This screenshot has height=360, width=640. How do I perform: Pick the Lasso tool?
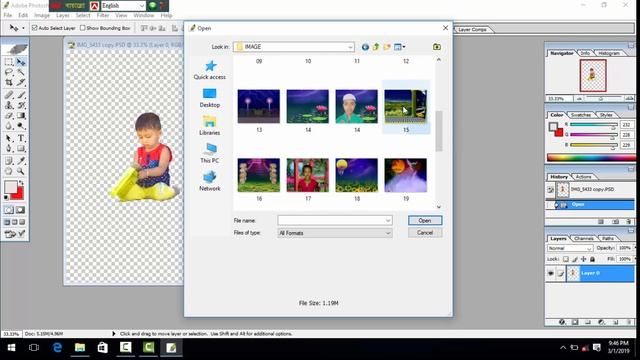point(9,72)
